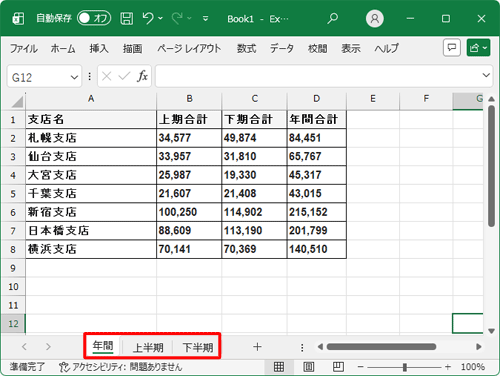Expand the Name Box dropdown arrow
The height and width of the screenshot is (376, 500).
(74, 77)
